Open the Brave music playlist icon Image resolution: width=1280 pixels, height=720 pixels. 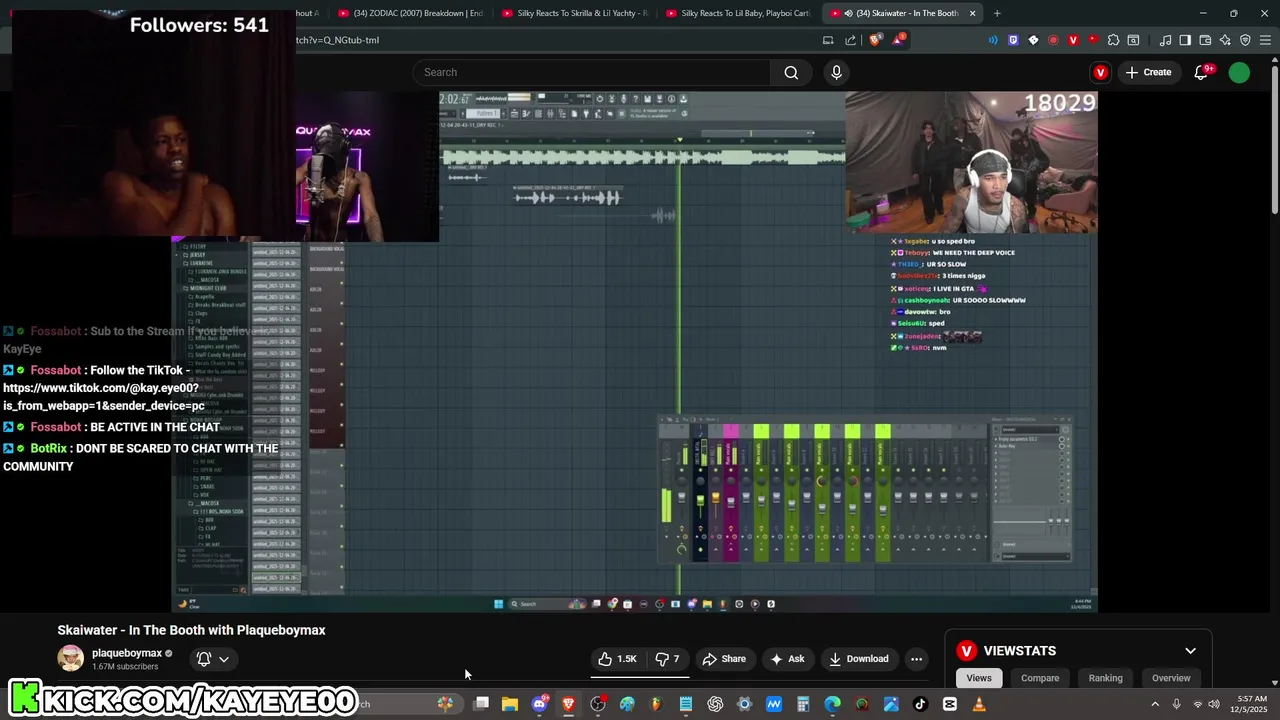click(1165, 40)
